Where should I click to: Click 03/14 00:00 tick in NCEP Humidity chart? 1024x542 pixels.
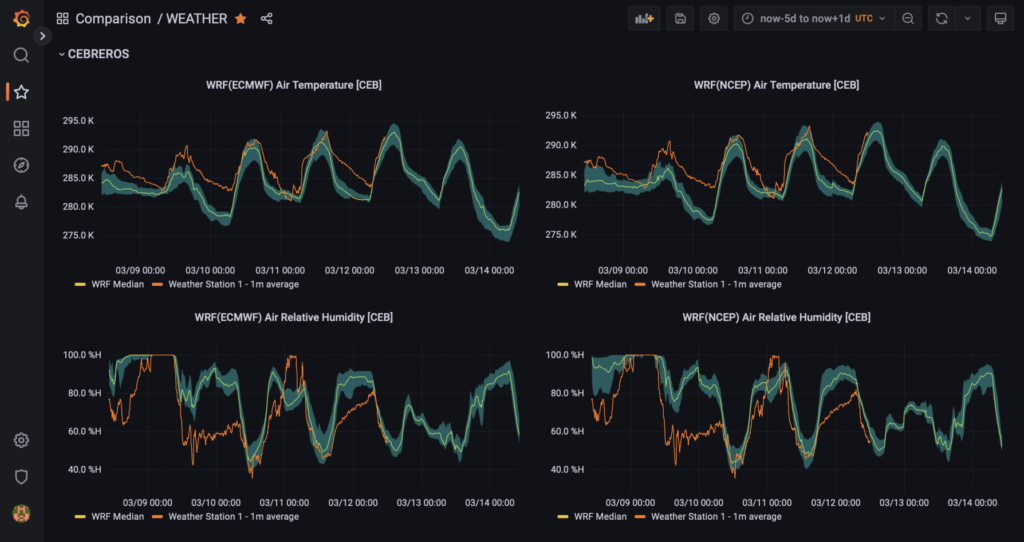[x=972, y=503]
